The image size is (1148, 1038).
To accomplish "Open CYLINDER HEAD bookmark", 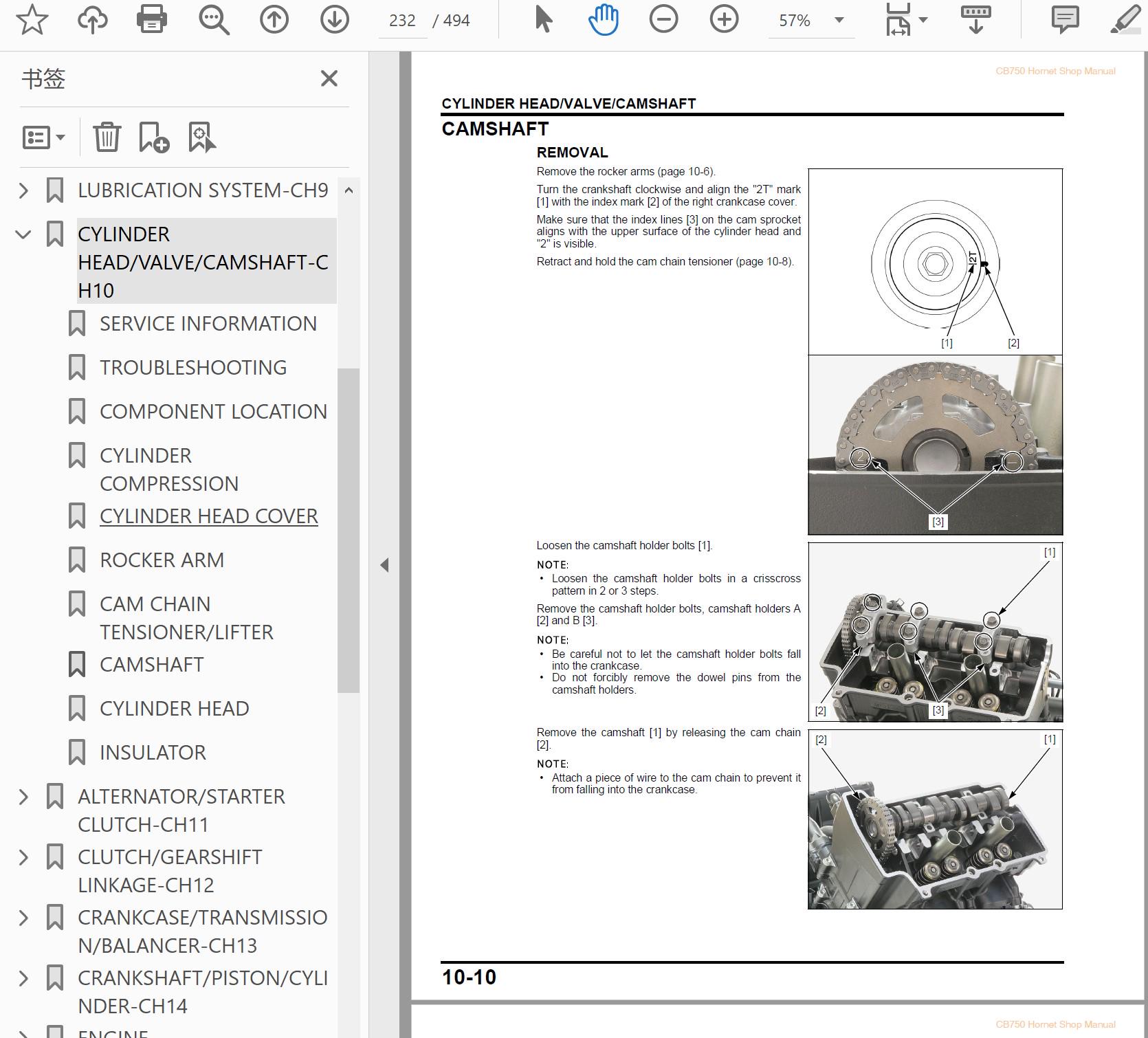I will pos(174,709).
